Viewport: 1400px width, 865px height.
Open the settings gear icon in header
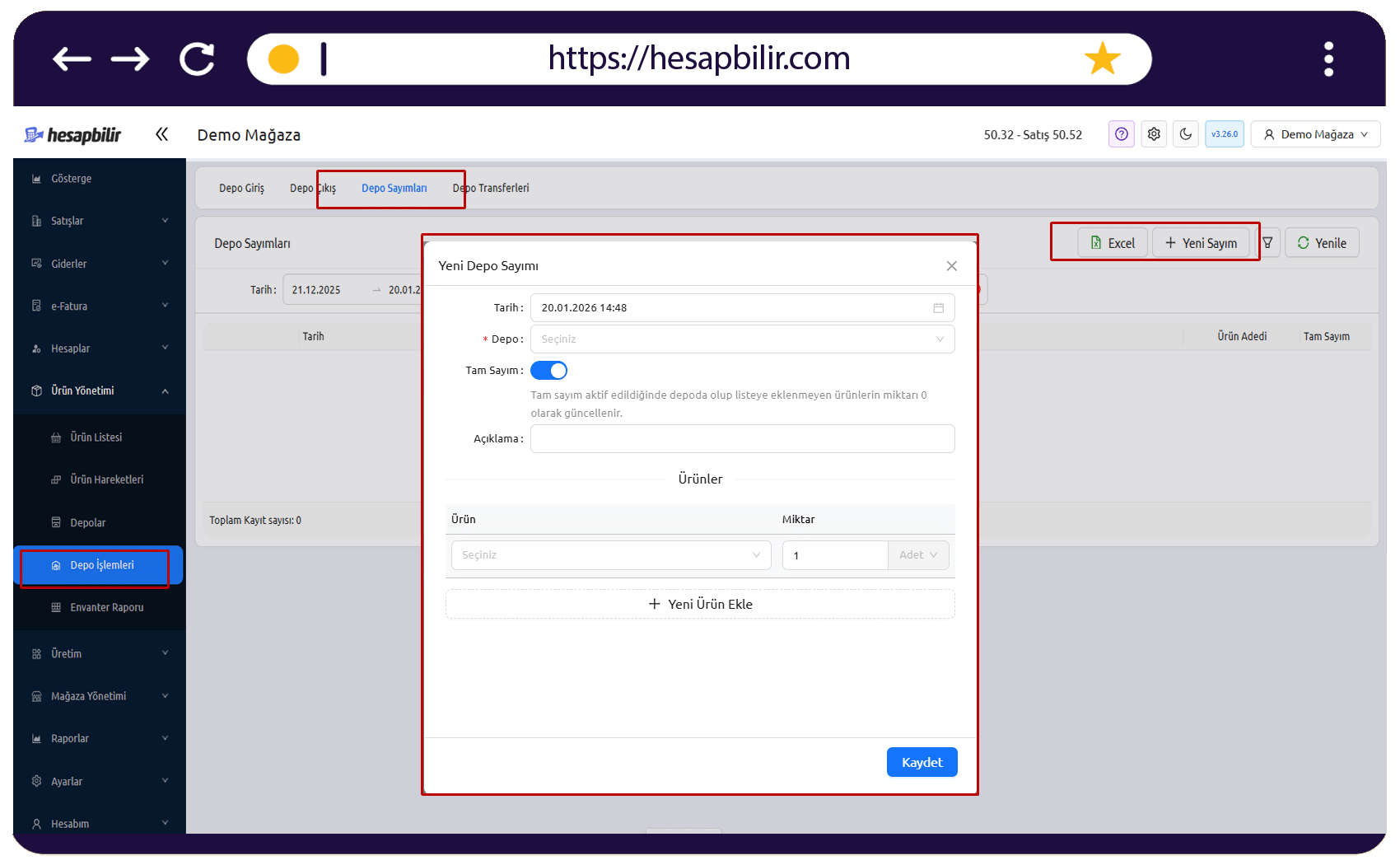point(1154,134)
